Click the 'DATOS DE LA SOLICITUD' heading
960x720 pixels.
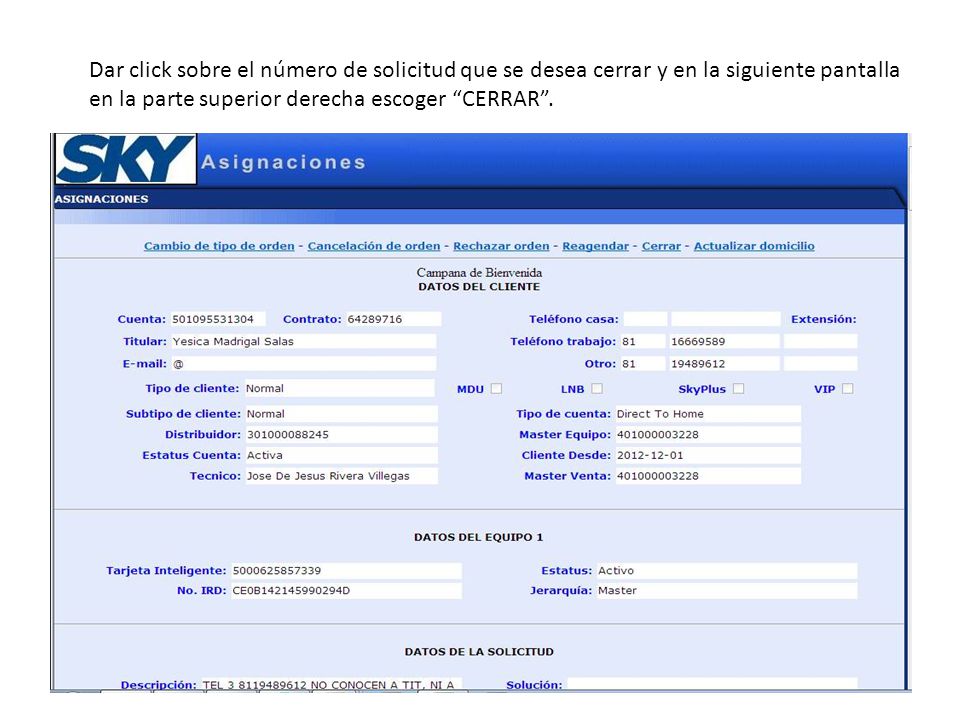(x=479, y=652)
